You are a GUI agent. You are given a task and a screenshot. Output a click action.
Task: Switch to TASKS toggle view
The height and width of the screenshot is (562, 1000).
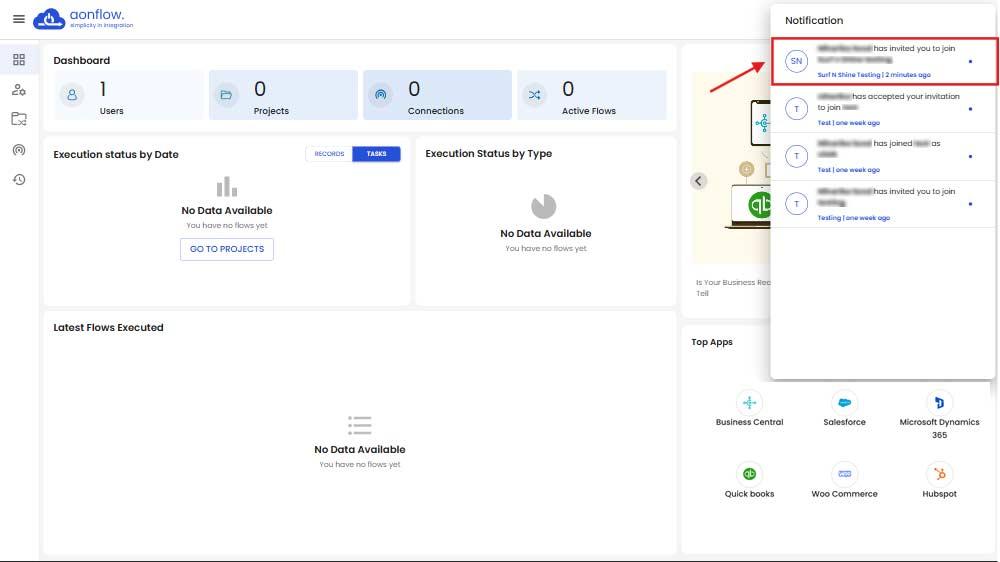point(376,154)
